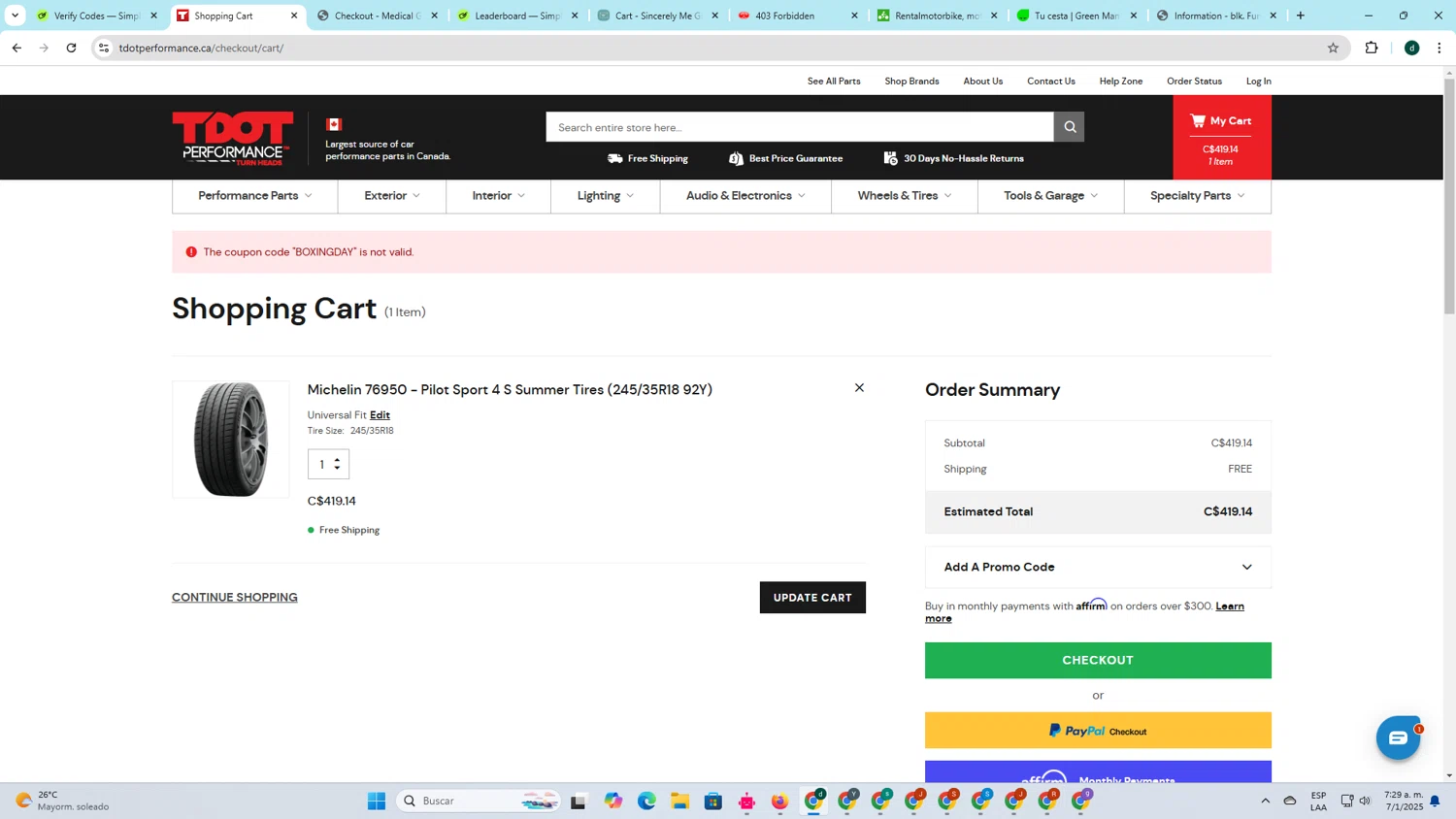The height and width of the screenshot is (819, 1456).
Task: Go back with browser back arrow
Action: 17,48
